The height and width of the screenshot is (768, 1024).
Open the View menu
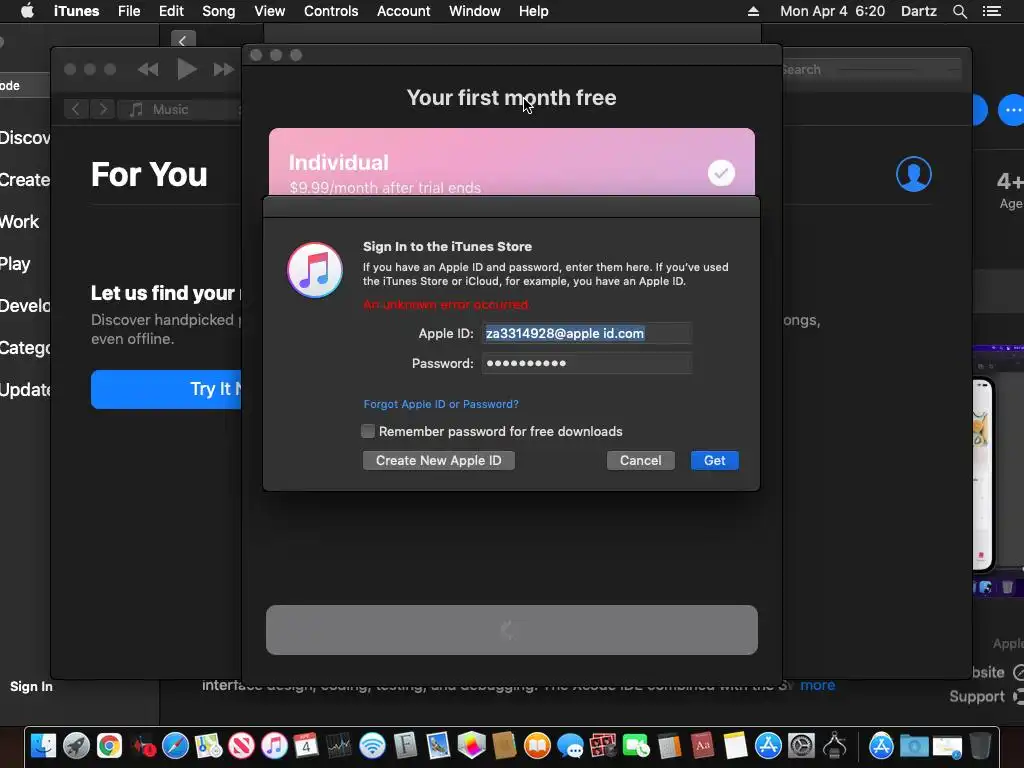click(x=269, y=11)
